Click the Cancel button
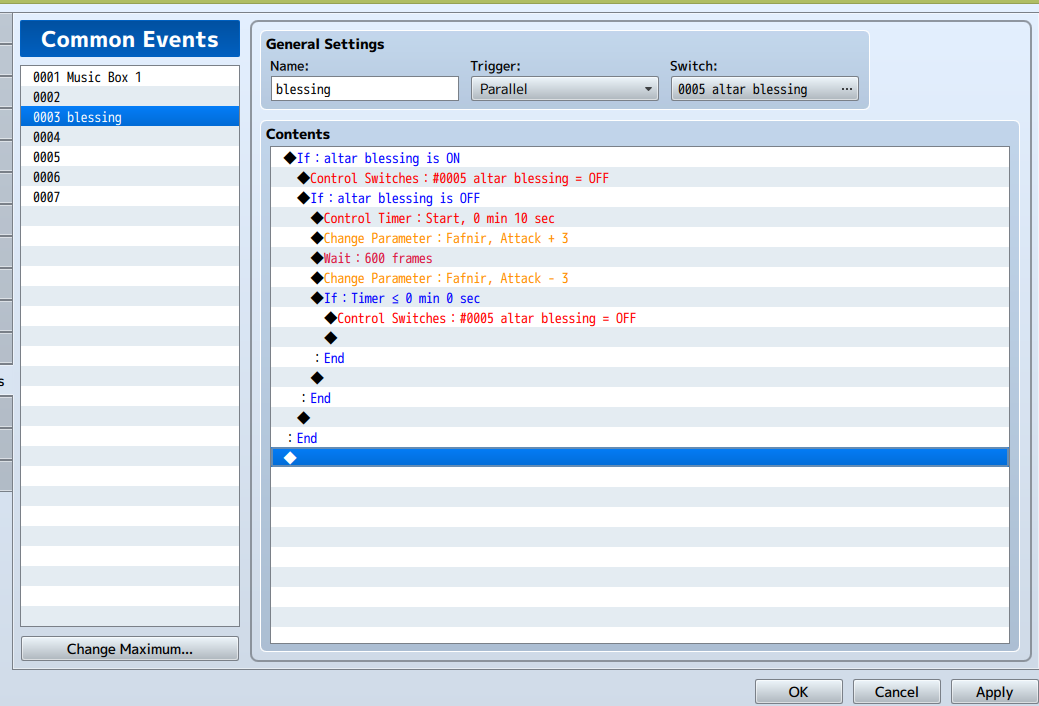1039x706 pixels. 897,691
